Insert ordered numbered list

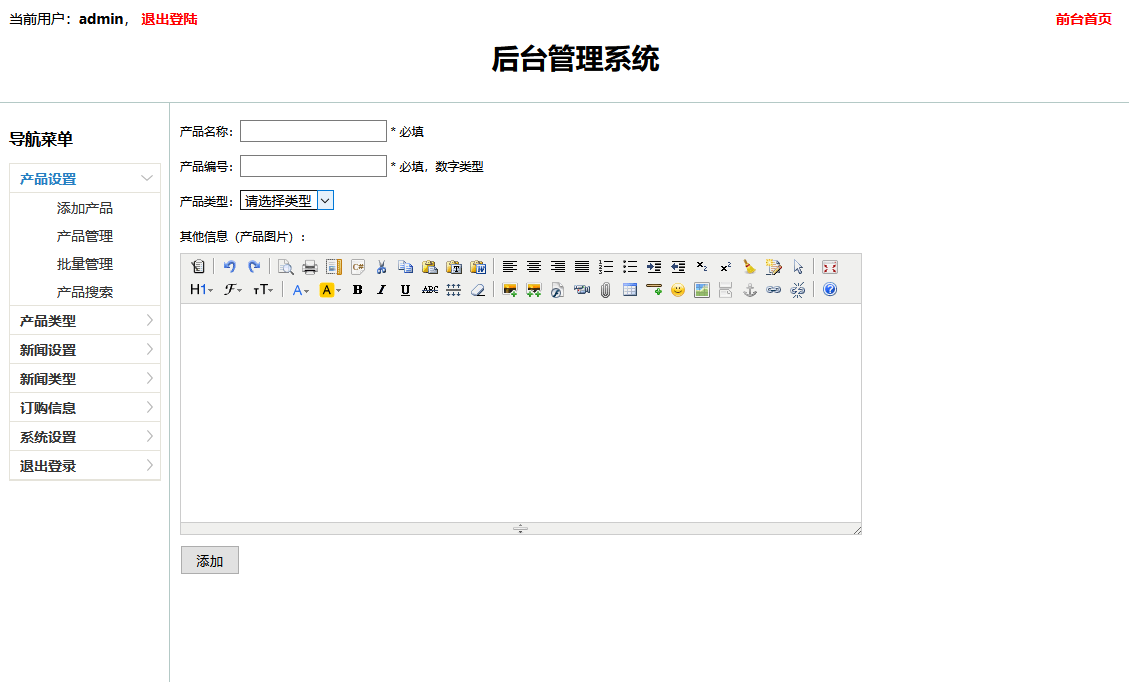coord(606,267)
